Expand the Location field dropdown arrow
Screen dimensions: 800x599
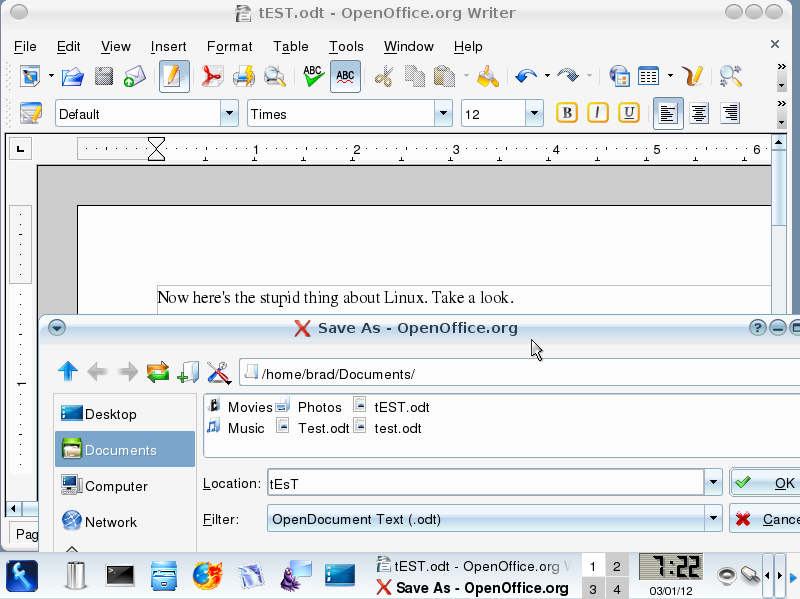tap(713, 482)
